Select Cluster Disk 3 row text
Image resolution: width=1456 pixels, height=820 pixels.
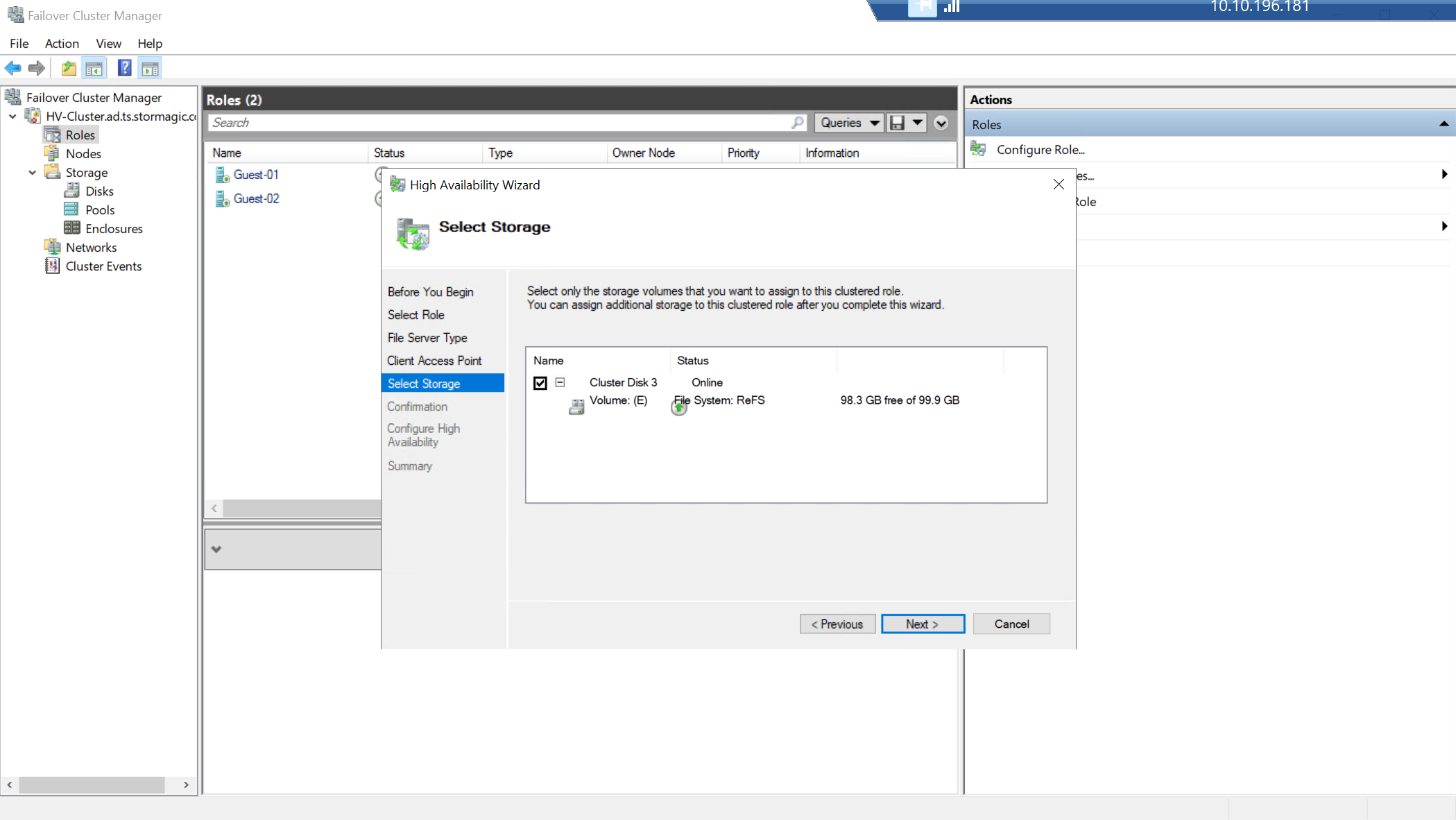(623, 382)
